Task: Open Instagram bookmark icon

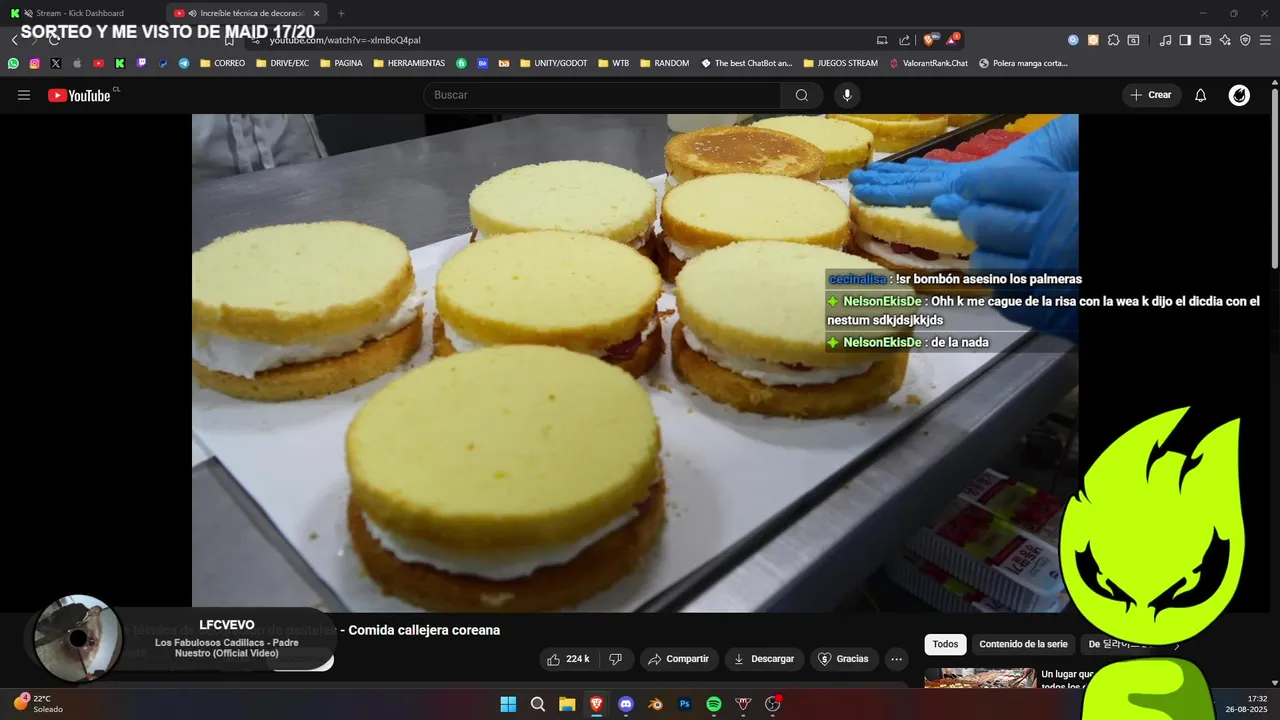Action: [x=34, y=63]
